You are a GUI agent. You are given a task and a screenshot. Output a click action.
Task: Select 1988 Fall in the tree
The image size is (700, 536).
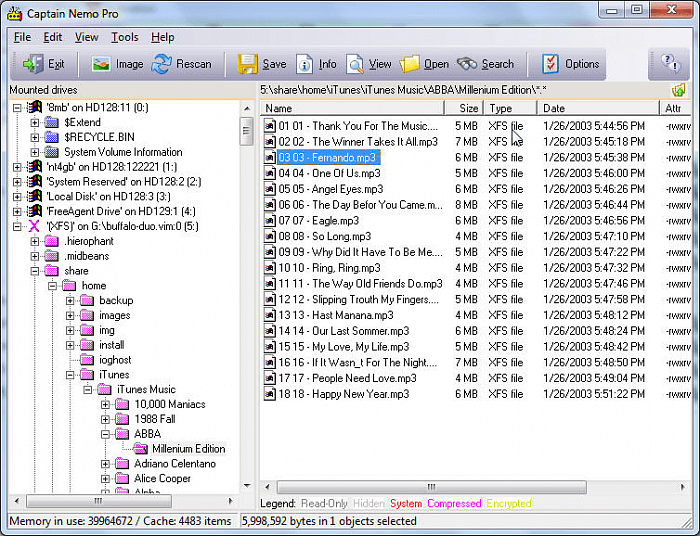pos(155,420)
